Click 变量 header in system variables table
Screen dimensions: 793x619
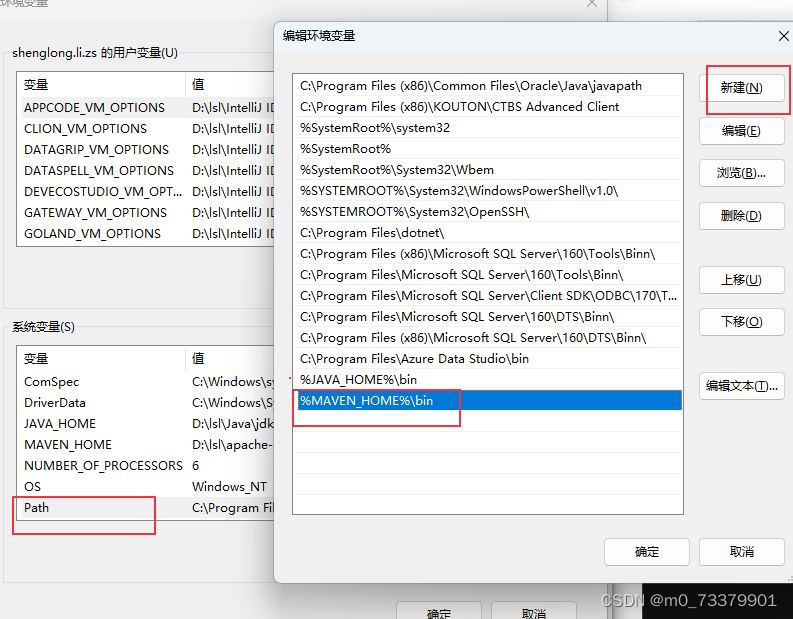101,359
